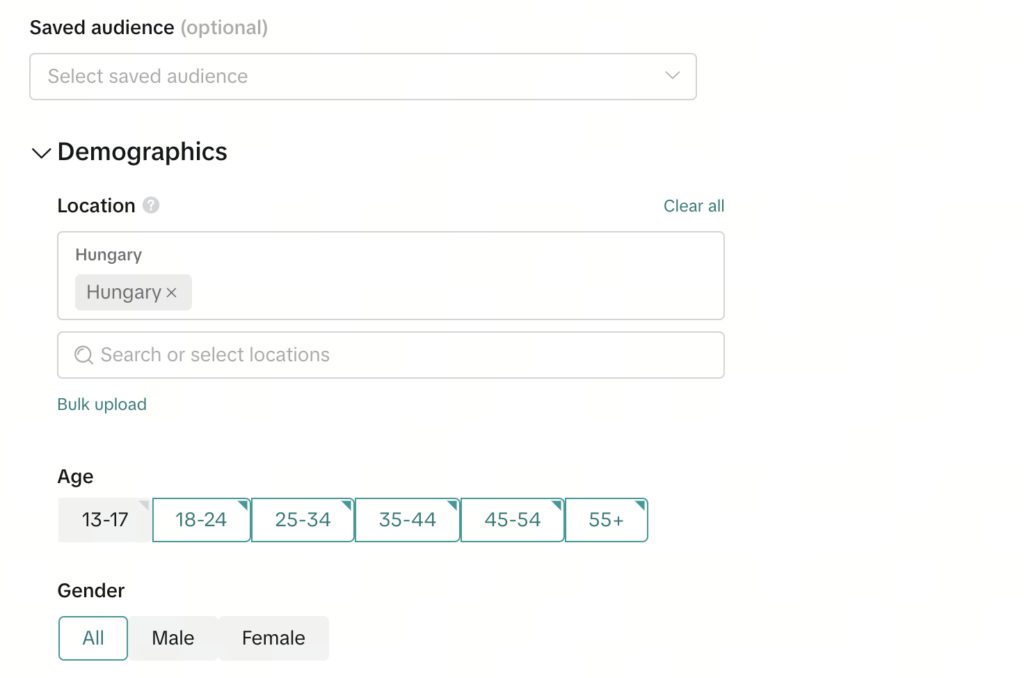The height and width of the screenshot is (678, 1024).
Task: Collapse the Demographics section chevron
Action: pos(41,153)
